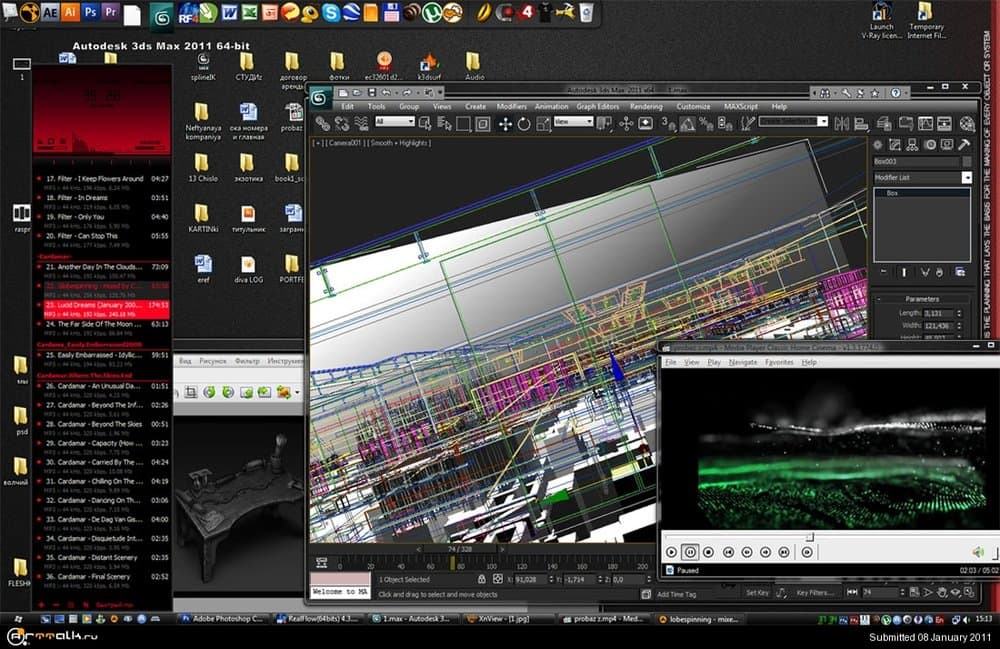Collapse the Parameters rollout
The image size is (1000, 649).
point(921,298)
